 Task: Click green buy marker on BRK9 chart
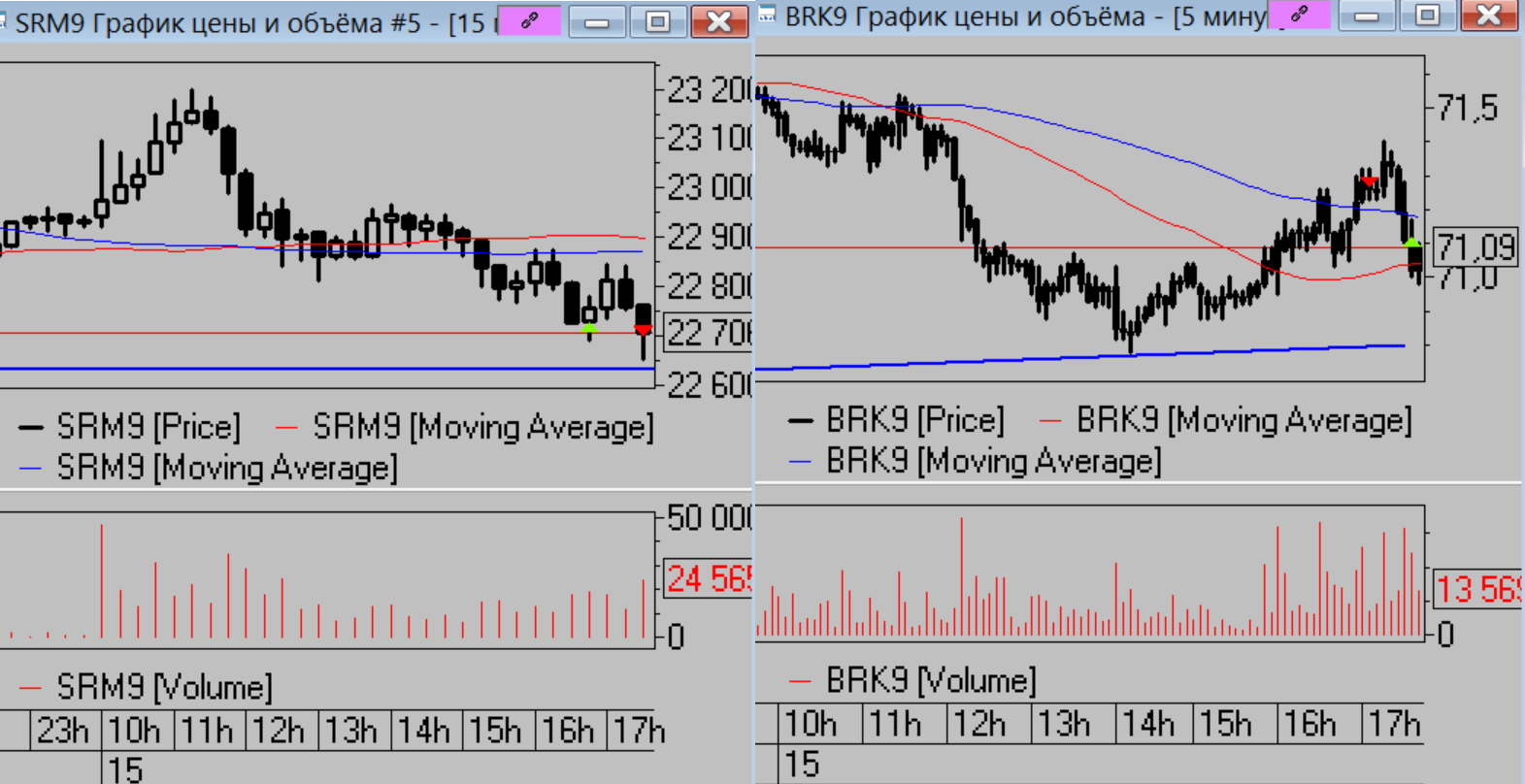click(1411, 240)
